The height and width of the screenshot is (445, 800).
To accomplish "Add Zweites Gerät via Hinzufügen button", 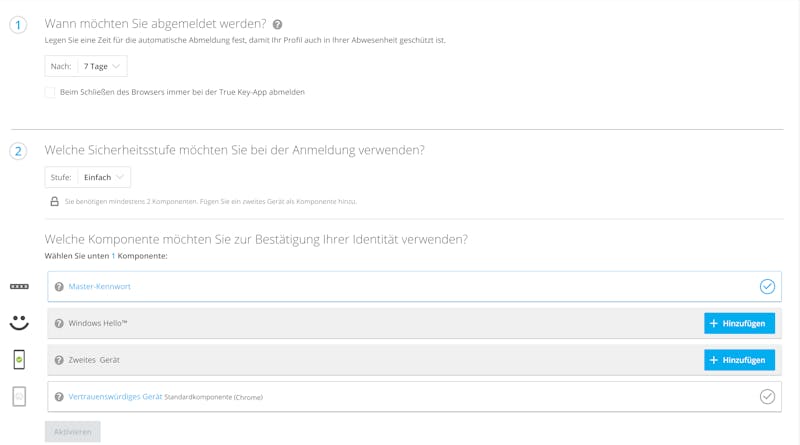I will [739, 360].
